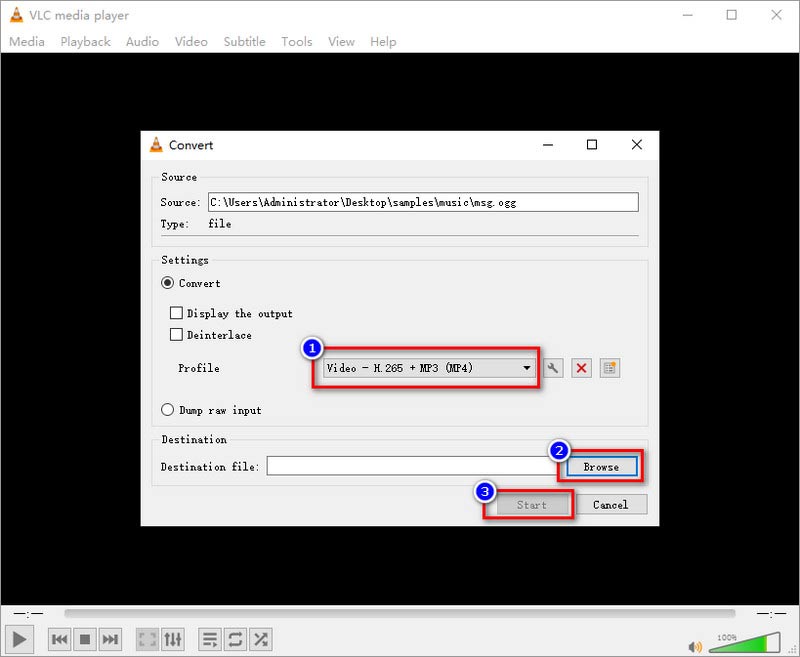Viewport: 800px width, 657px height.
Task: Click the VLC cone icon in main title bar
Action: [16, 15]
